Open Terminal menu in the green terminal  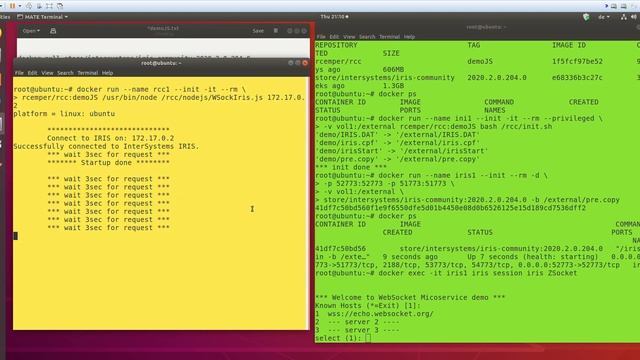pos(389,37)
